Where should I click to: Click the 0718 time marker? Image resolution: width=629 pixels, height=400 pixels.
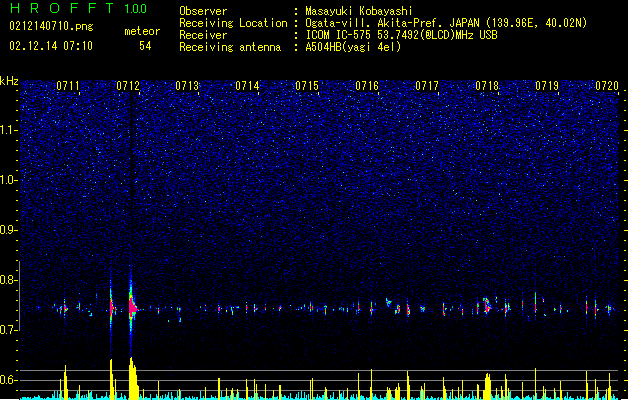[x=487, y=86]
